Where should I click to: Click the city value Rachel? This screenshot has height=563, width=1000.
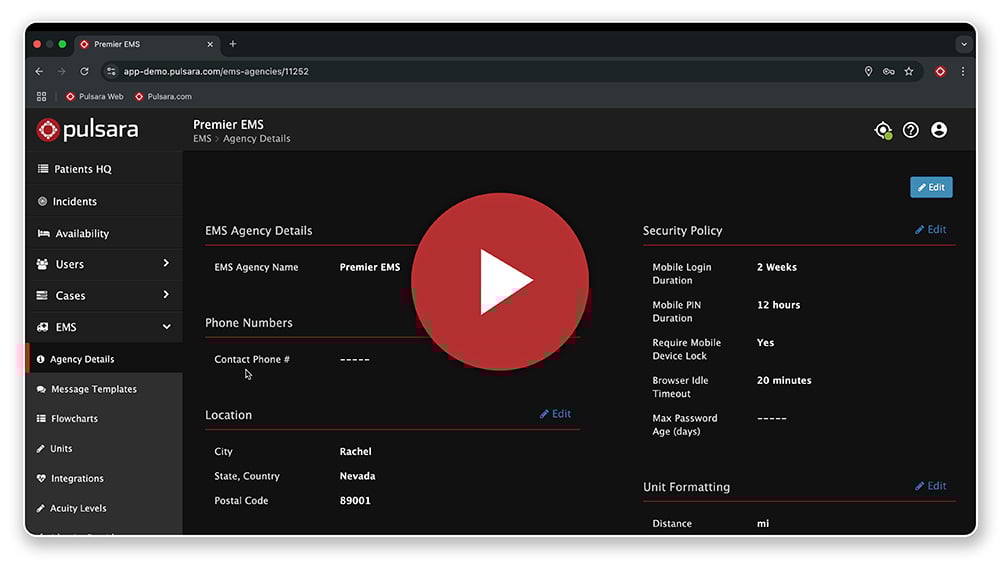pyautogui.click(x=355, y=451)
